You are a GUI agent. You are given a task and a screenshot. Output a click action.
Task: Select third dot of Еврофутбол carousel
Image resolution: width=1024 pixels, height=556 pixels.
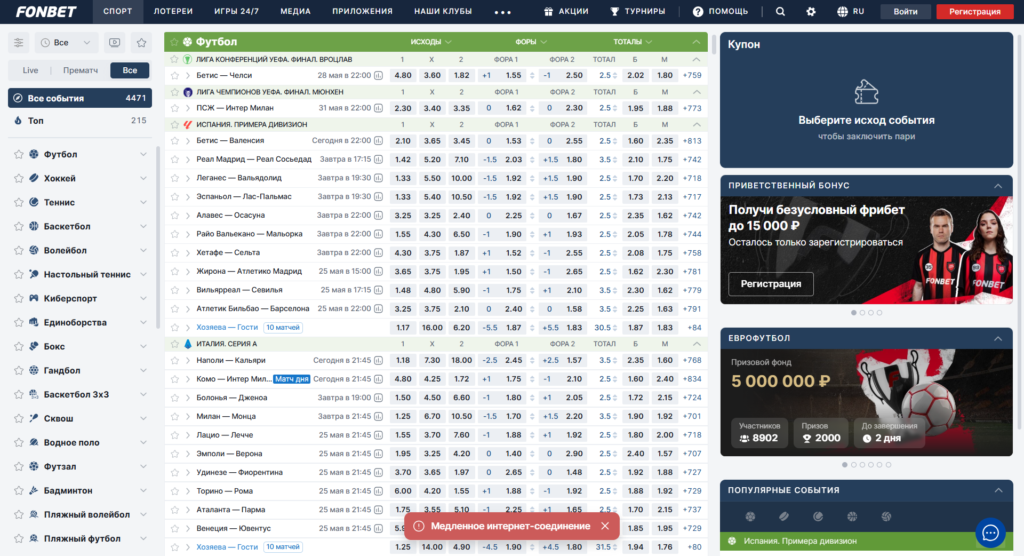862,465
